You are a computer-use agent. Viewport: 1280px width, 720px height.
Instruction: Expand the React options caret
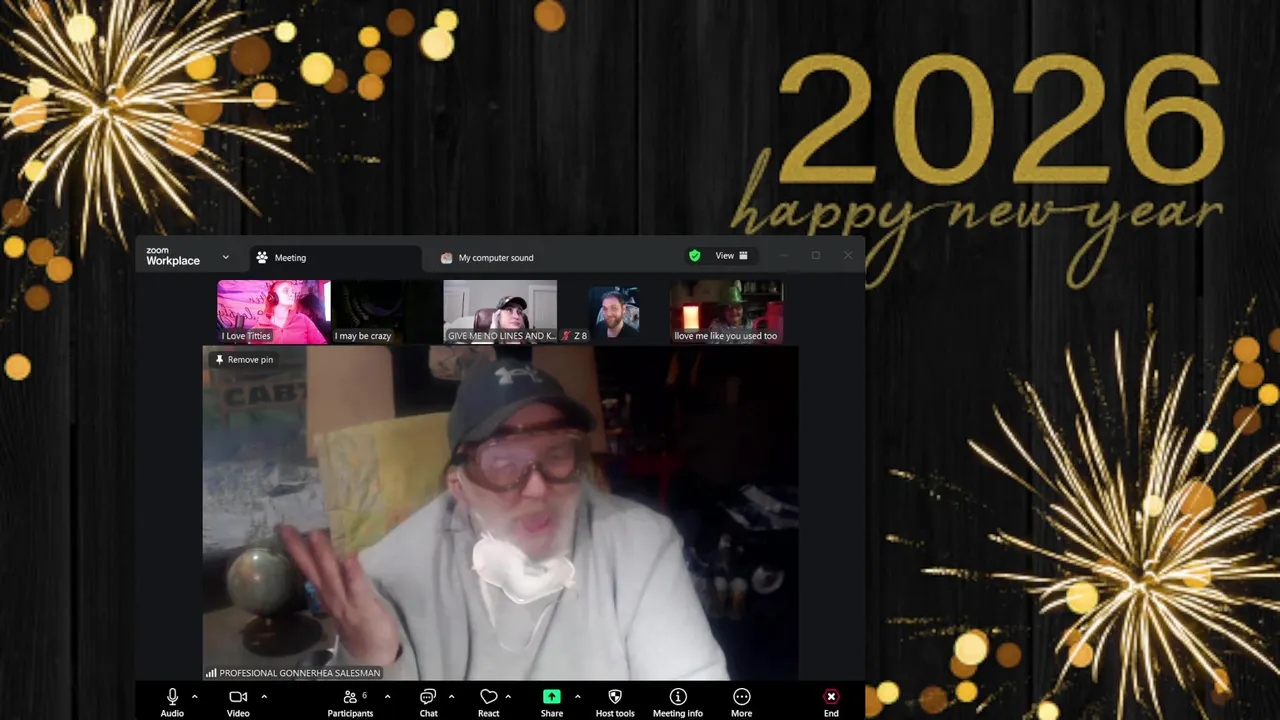(508, 697)
